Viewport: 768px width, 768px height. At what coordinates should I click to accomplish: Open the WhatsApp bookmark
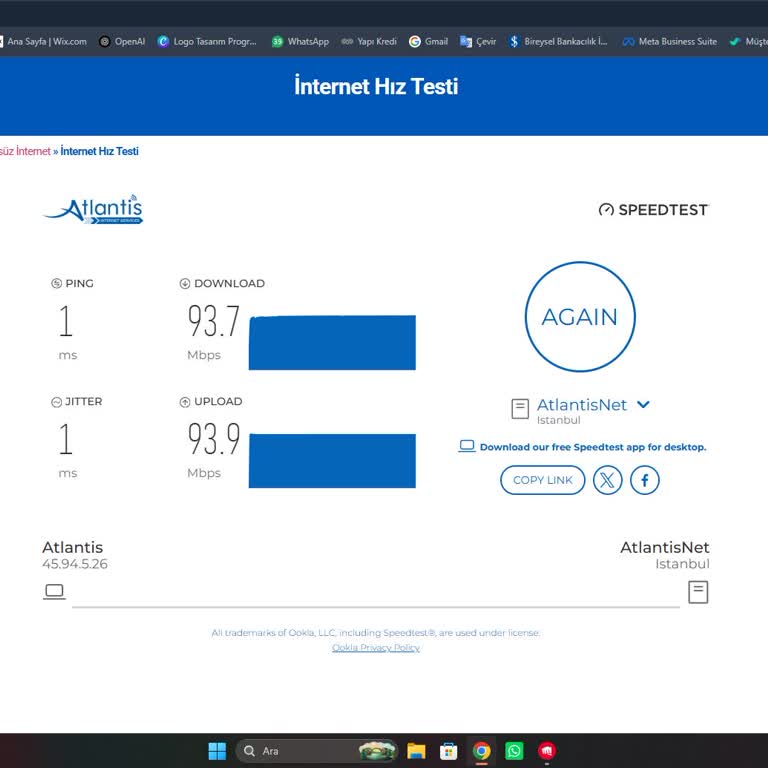pos(300,42)
